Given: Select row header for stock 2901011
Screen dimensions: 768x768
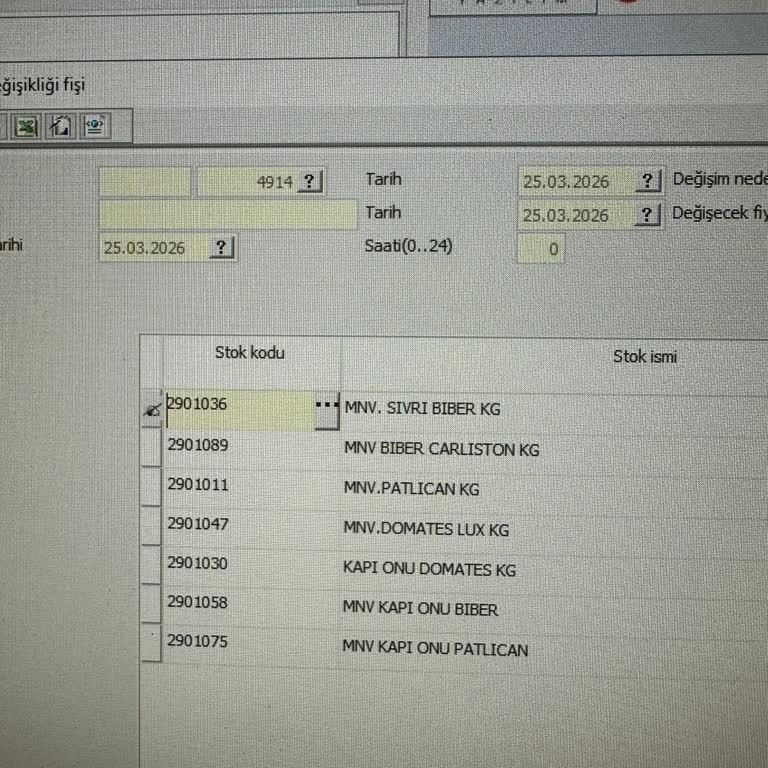Looking at the screenshot, I should coord(151,486).
